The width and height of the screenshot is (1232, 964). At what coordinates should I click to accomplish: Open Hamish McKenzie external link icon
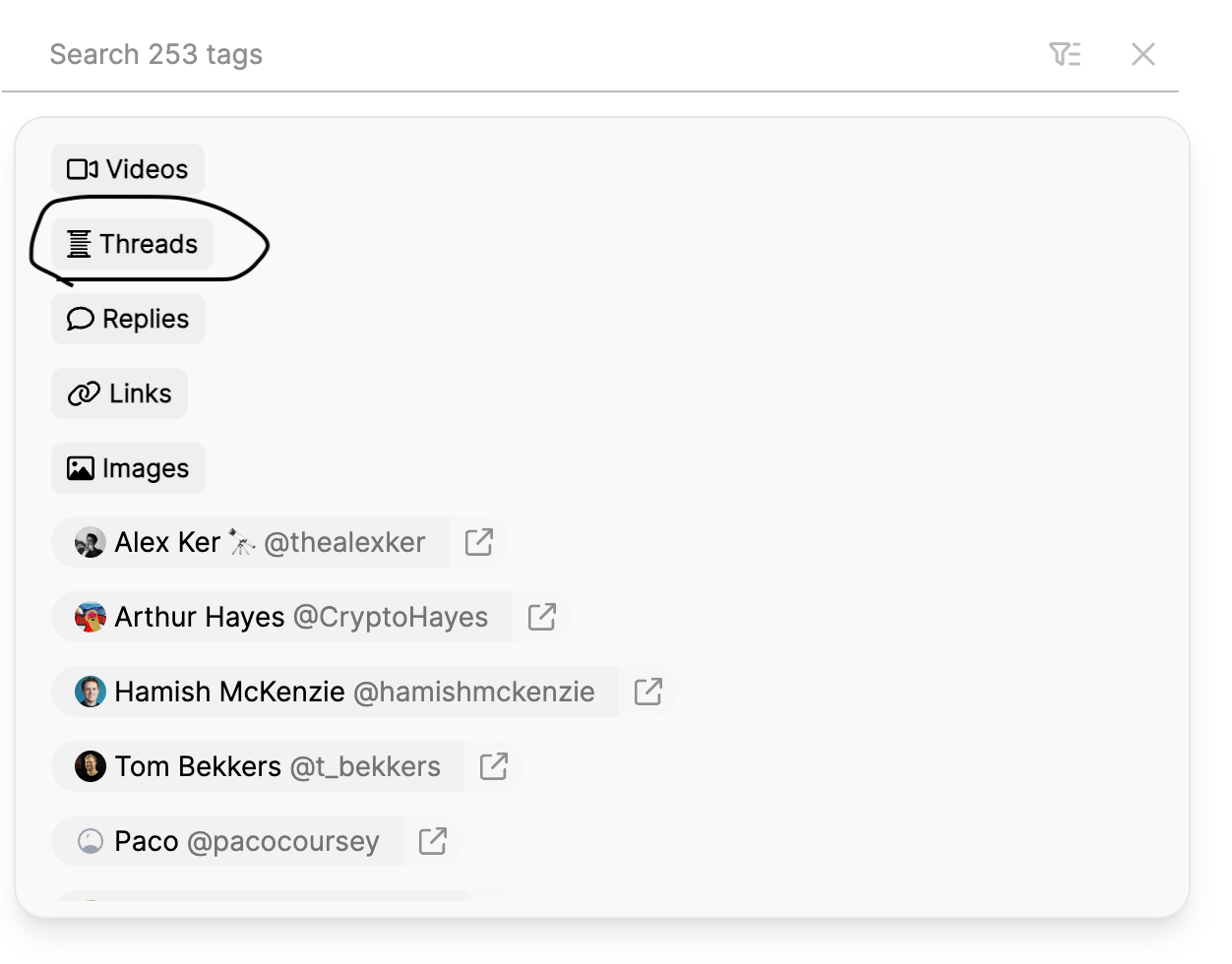pyautogui.click(x=648, y=692)
